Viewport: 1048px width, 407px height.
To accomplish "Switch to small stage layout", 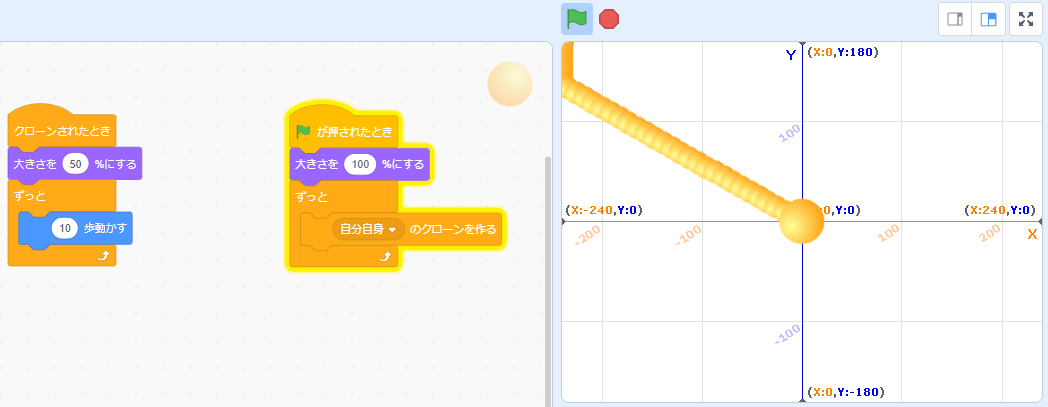I will click(955, 19).
